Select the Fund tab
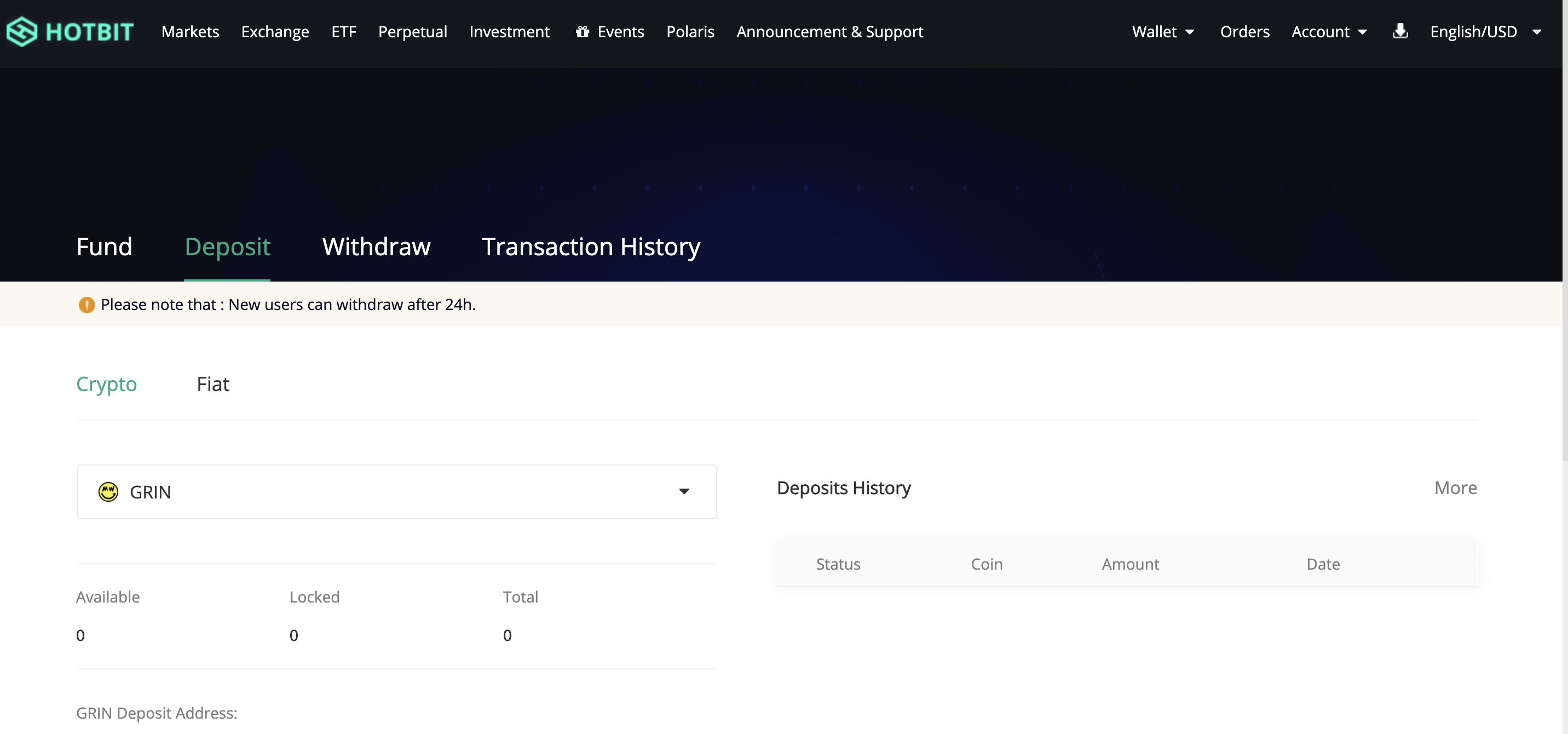 (104, 246)
